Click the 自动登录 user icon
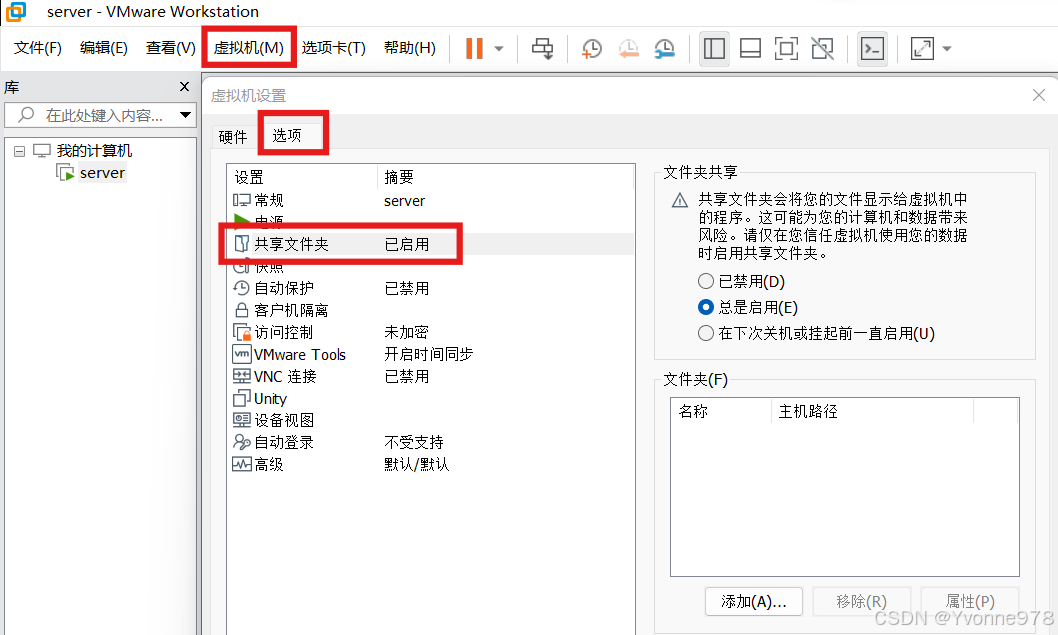Viewport: 1058px width, 635px height. click(x=242, y=442)
